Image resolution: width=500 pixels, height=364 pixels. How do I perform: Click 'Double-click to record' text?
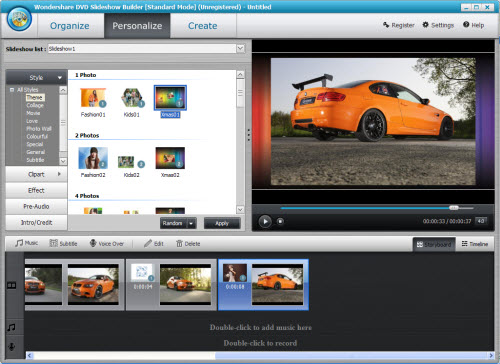pos(260,343)
